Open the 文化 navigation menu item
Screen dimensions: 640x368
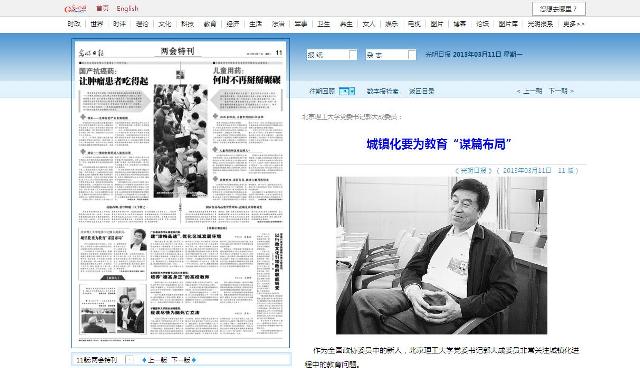[x=164, y=24]
